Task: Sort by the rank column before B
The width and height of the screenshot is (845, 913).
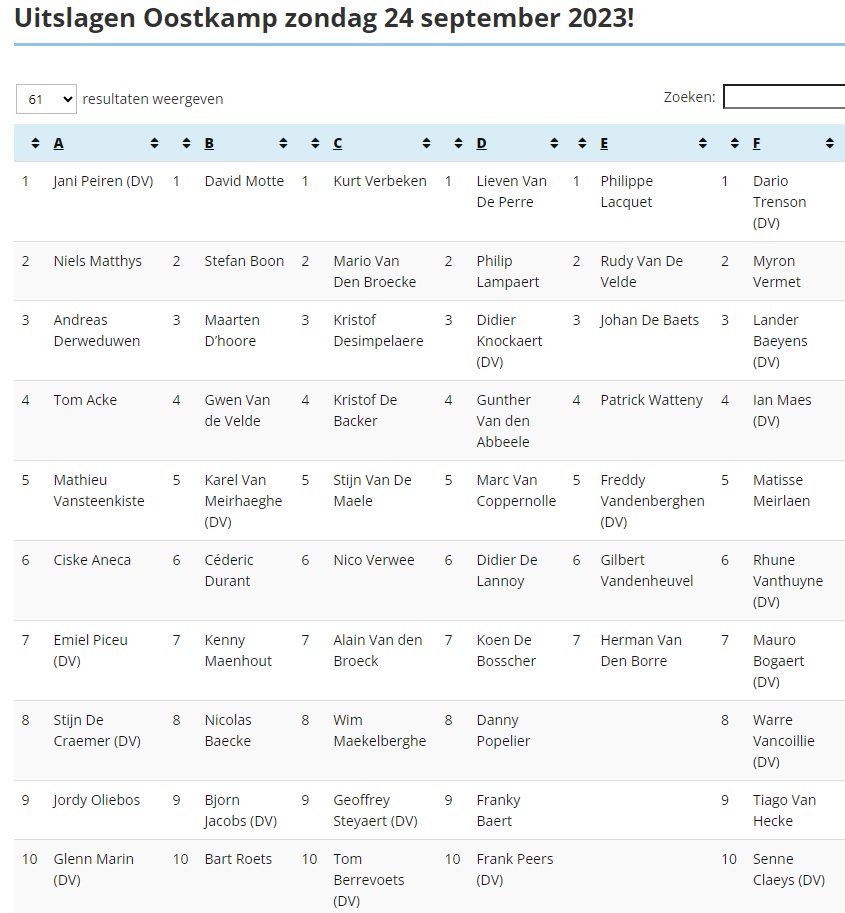Action: pyautogui.click(x=186, y=143)
